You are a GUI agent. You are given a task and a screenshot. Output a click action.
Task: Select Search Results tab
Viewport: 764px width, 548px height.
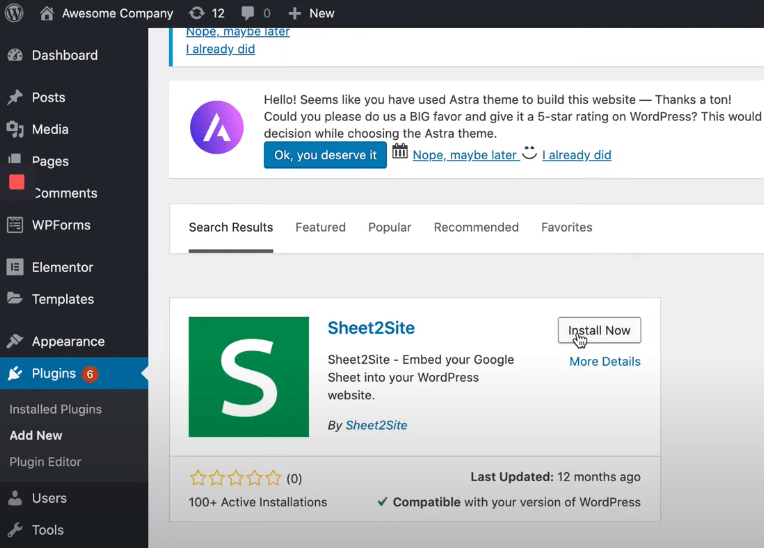tap(231, 227)
